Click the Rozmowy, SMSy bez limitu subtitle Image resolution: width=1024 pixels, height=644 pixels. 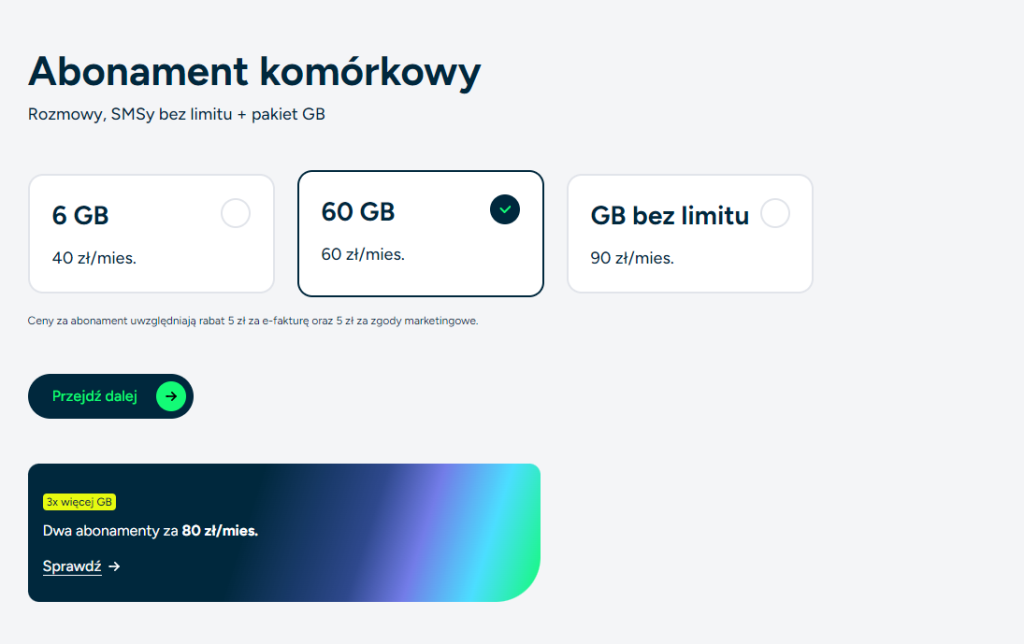click(x=176, y=114)
